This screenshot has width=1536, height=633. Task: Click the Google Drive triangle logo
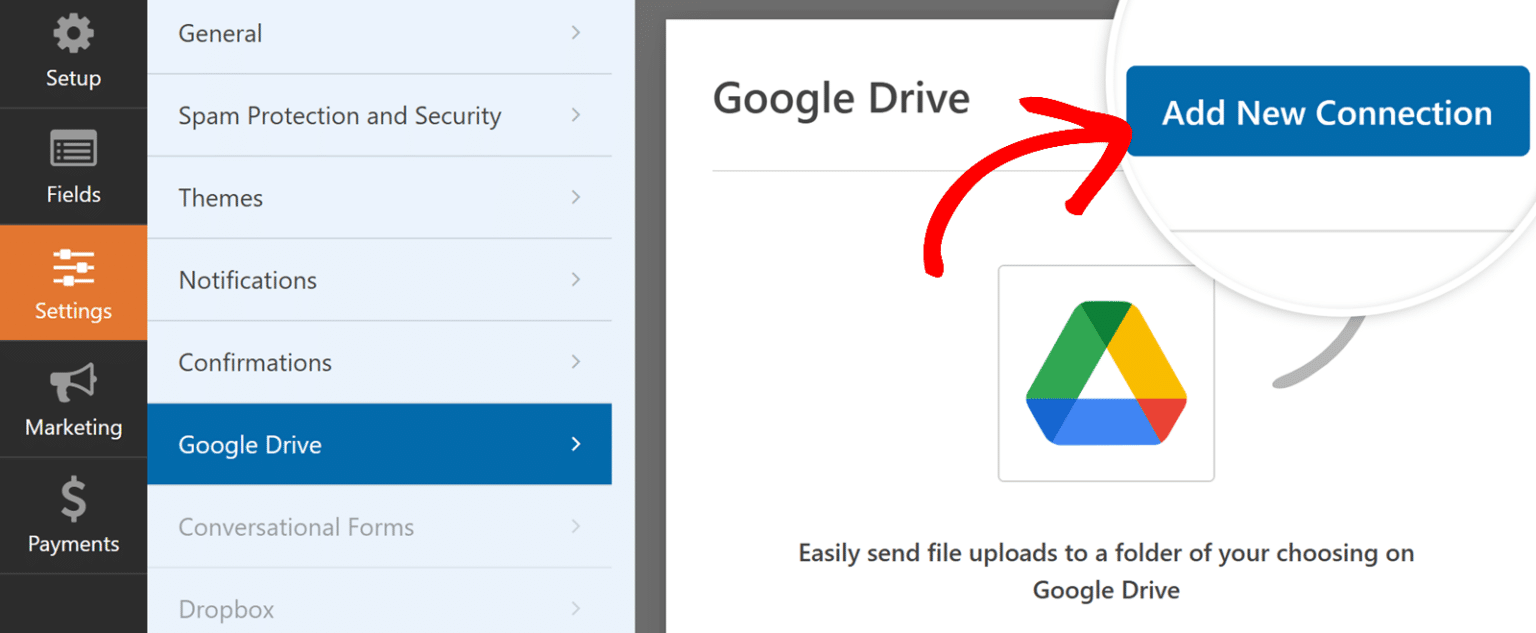coord(1105,372)
